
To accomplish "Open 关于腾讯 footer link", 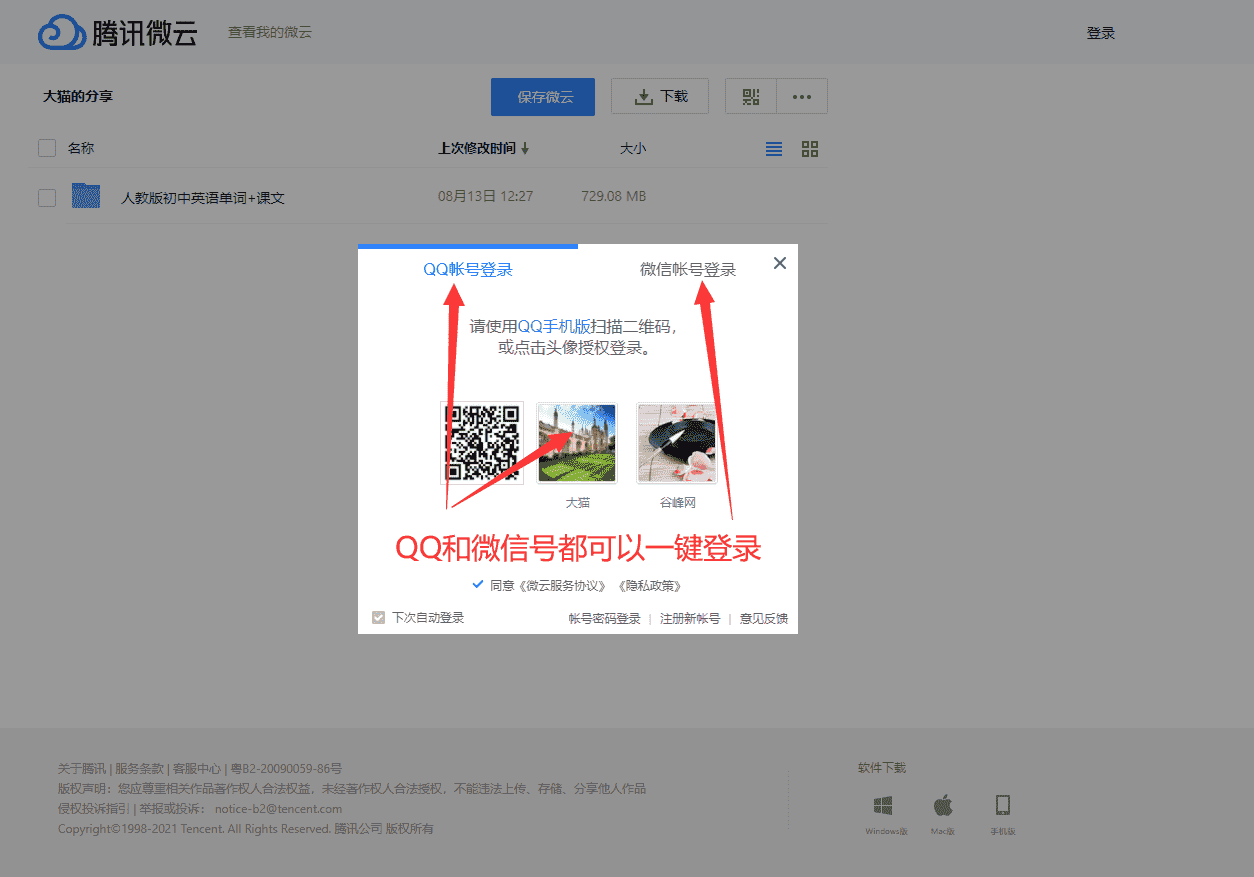I will click(82, 769).
